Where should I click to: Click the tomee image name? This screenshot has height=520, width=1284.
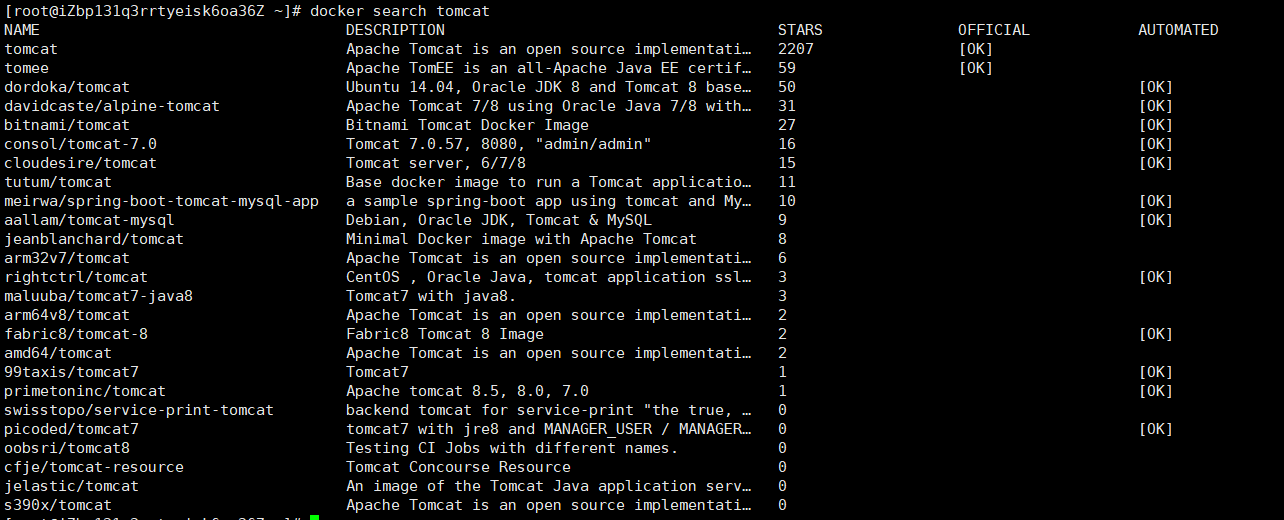26,68
